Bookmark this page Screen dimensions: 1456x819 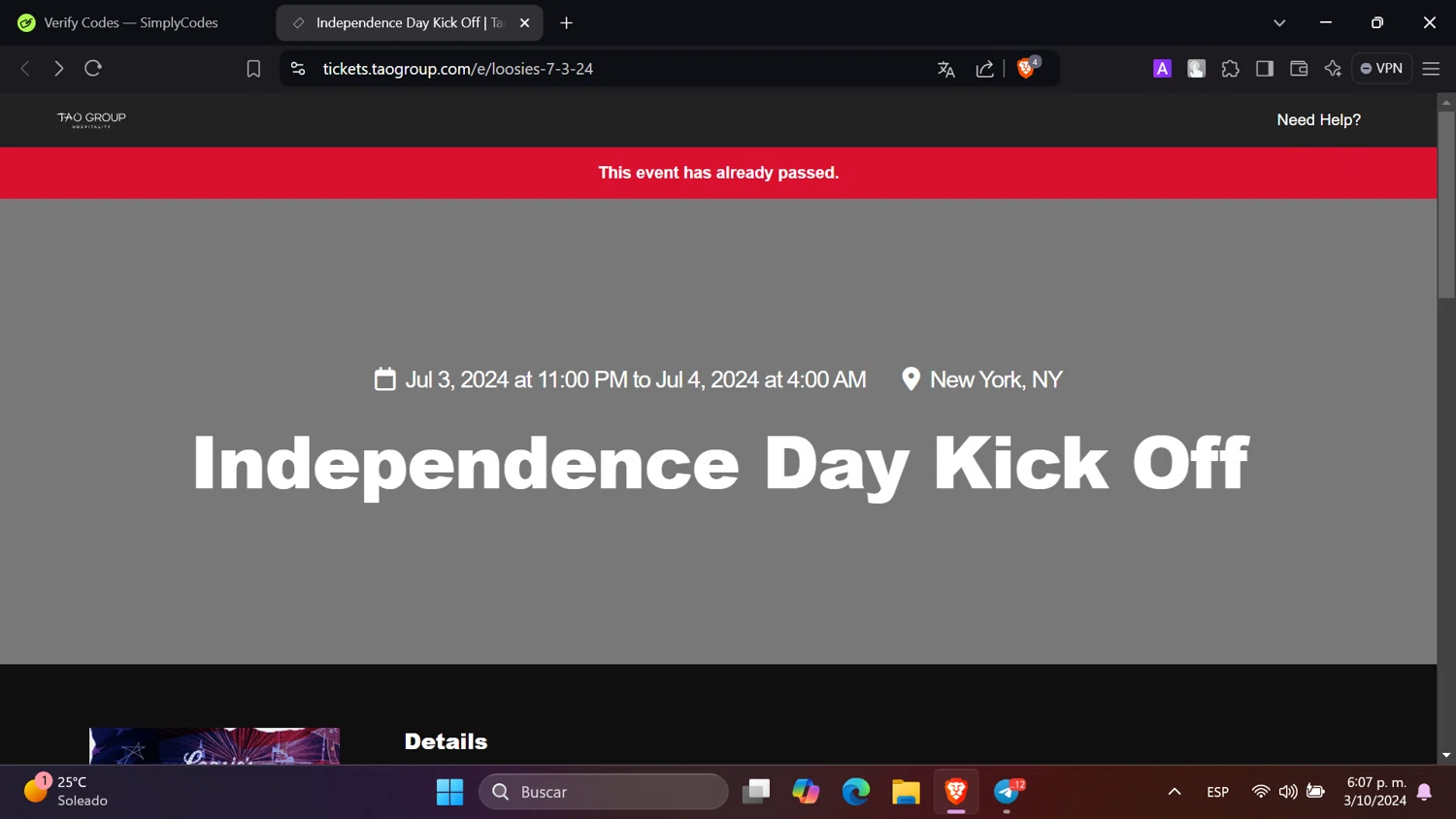[x=253, y=69]
